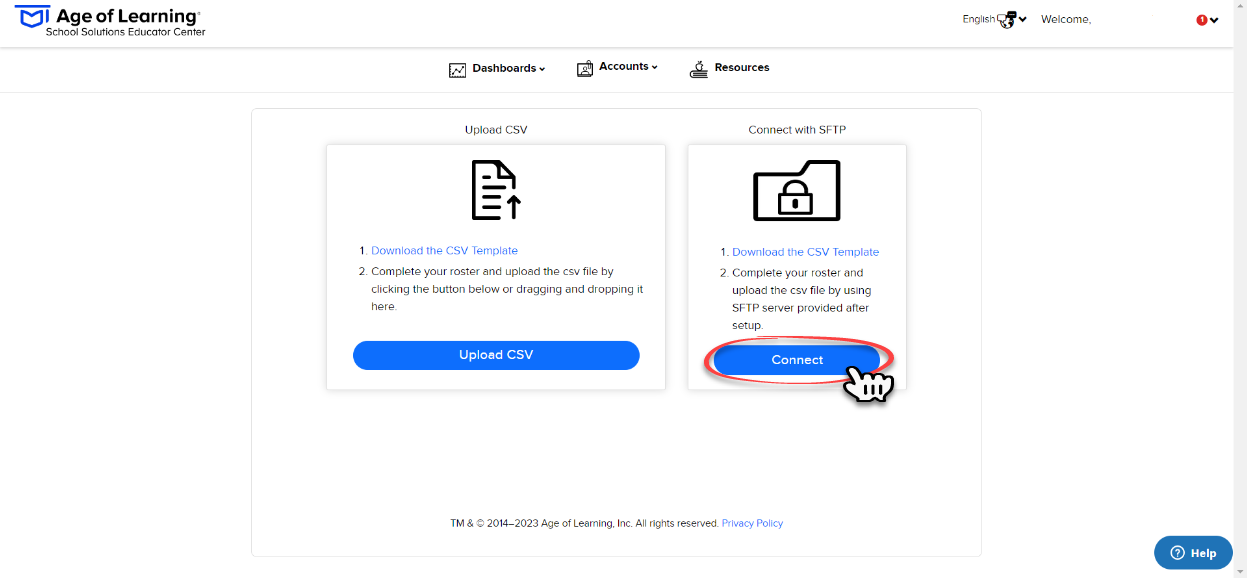Click the language globe icon beside English
Viewport: 1247px width, 578px height.
pos(1007,20)
